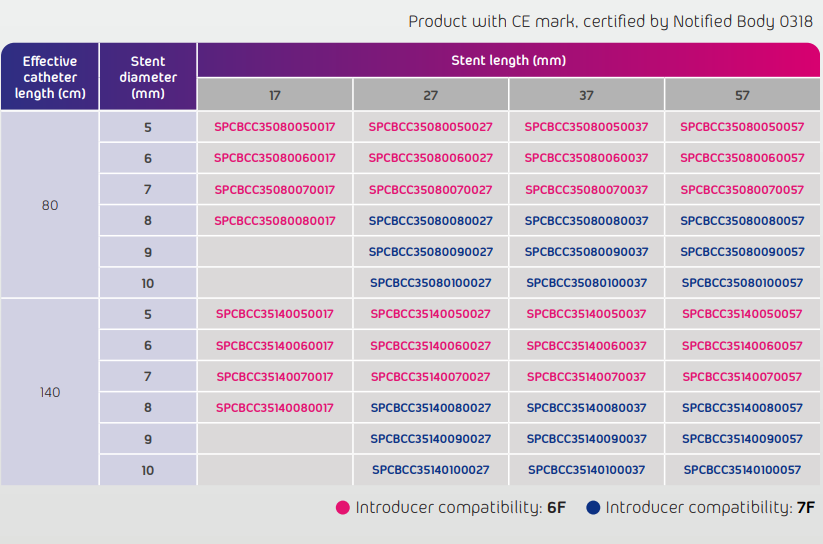Click the CE mark Notified Body 0318 text

coord(610,22)
